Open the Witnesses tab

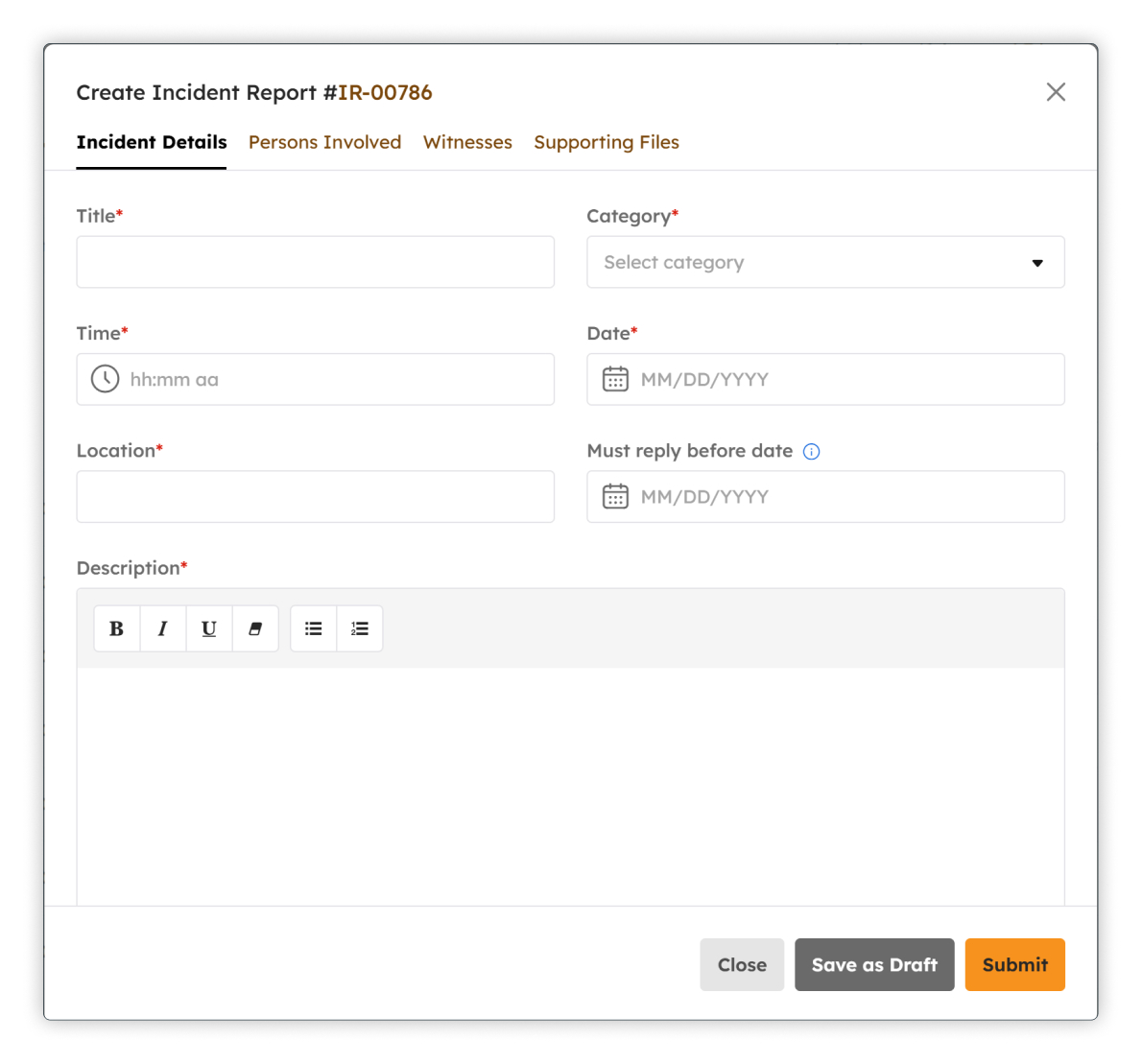467,142
